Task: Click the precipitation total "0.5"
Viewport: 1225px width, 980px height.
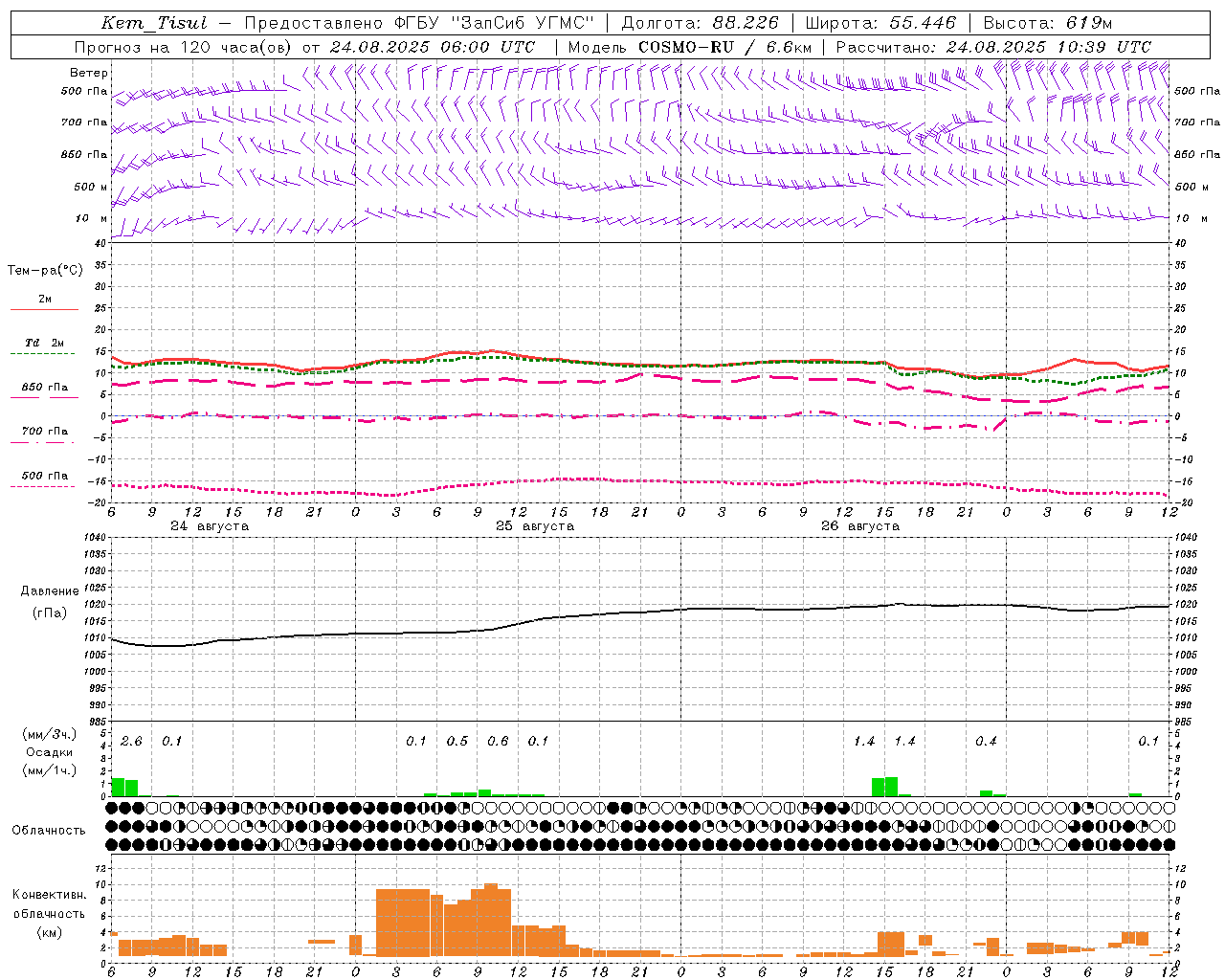Action: (457, 742)
